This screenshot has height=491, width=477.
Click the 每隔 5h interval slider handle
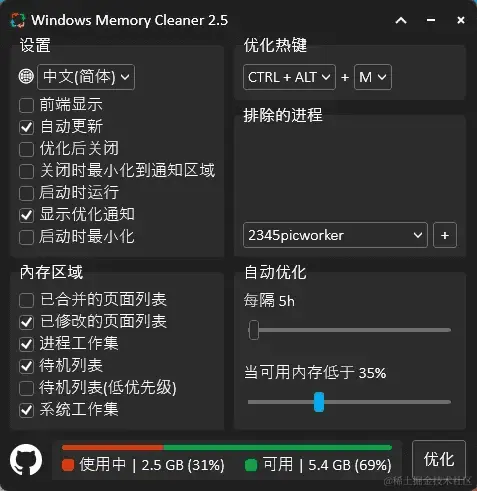[x=254, y=330]
